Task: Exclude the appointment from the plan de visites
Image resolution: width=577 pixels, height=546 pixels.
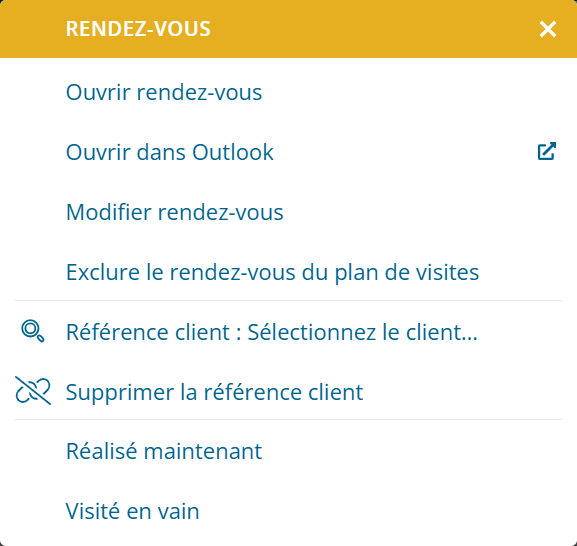Action: 288,272
